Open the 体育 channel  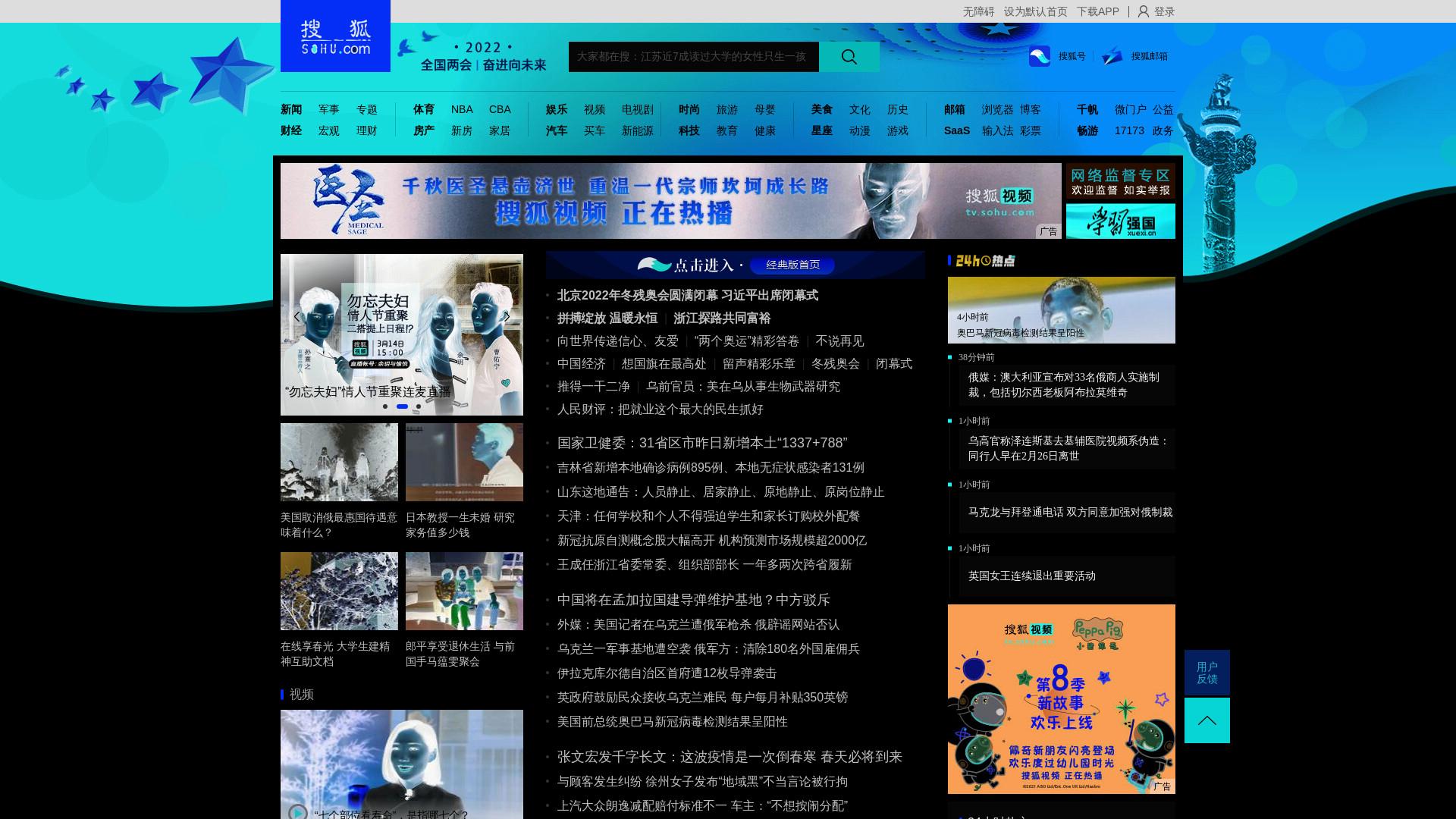pos(424,109)
